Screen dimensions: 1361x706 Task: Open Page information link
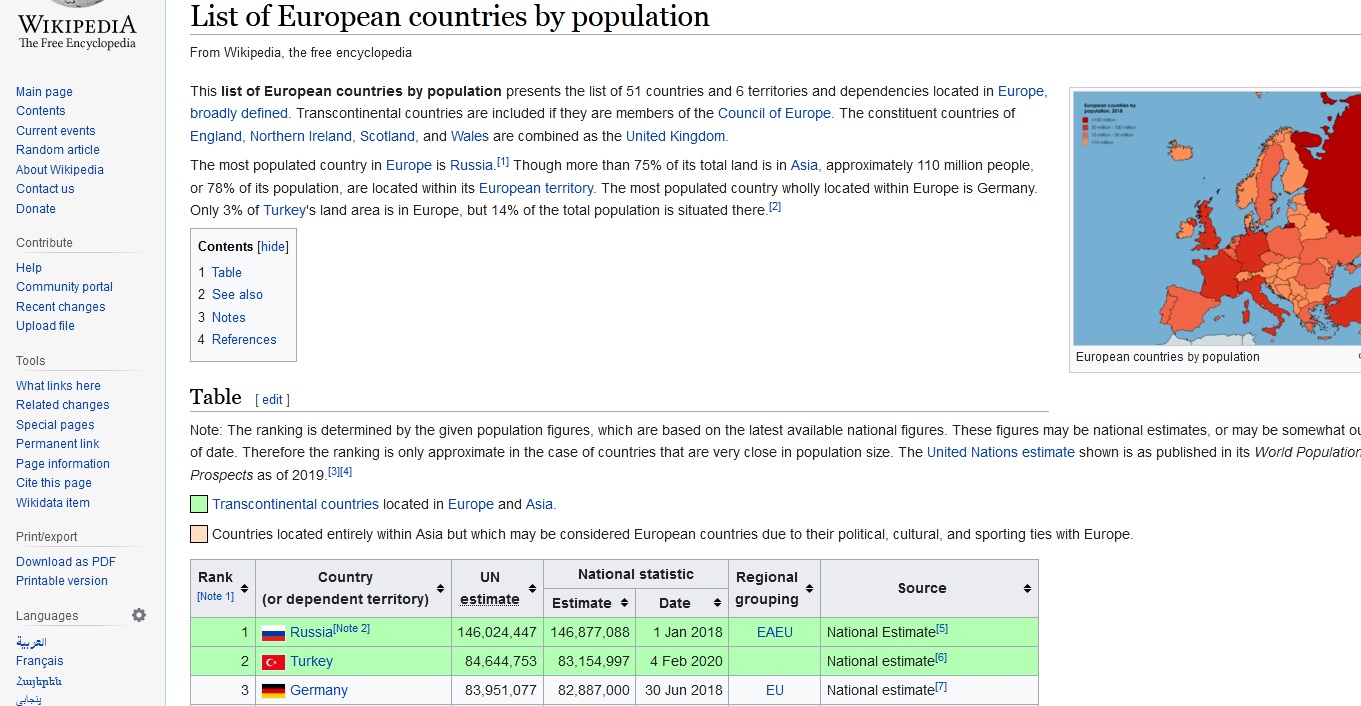(63, 464)
